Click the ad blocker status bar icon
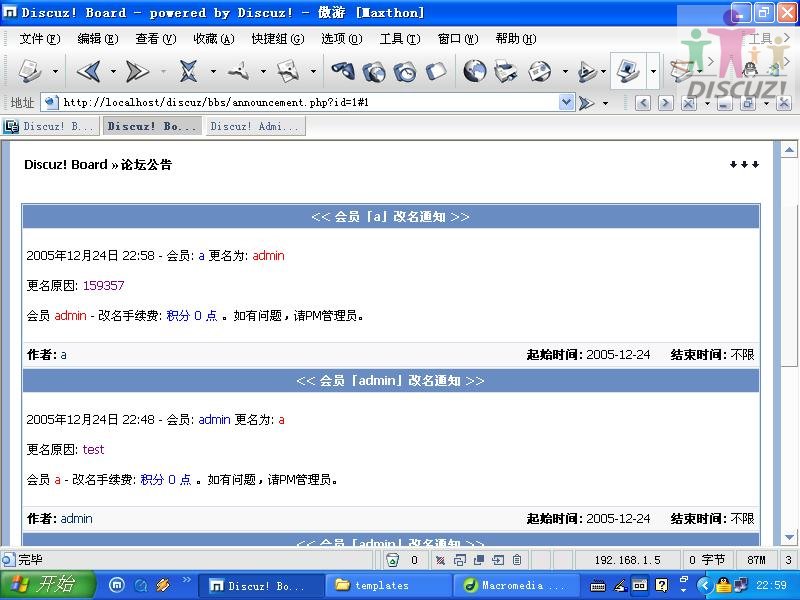This screenshot has height=600, width=800. (x=440, y=560)
